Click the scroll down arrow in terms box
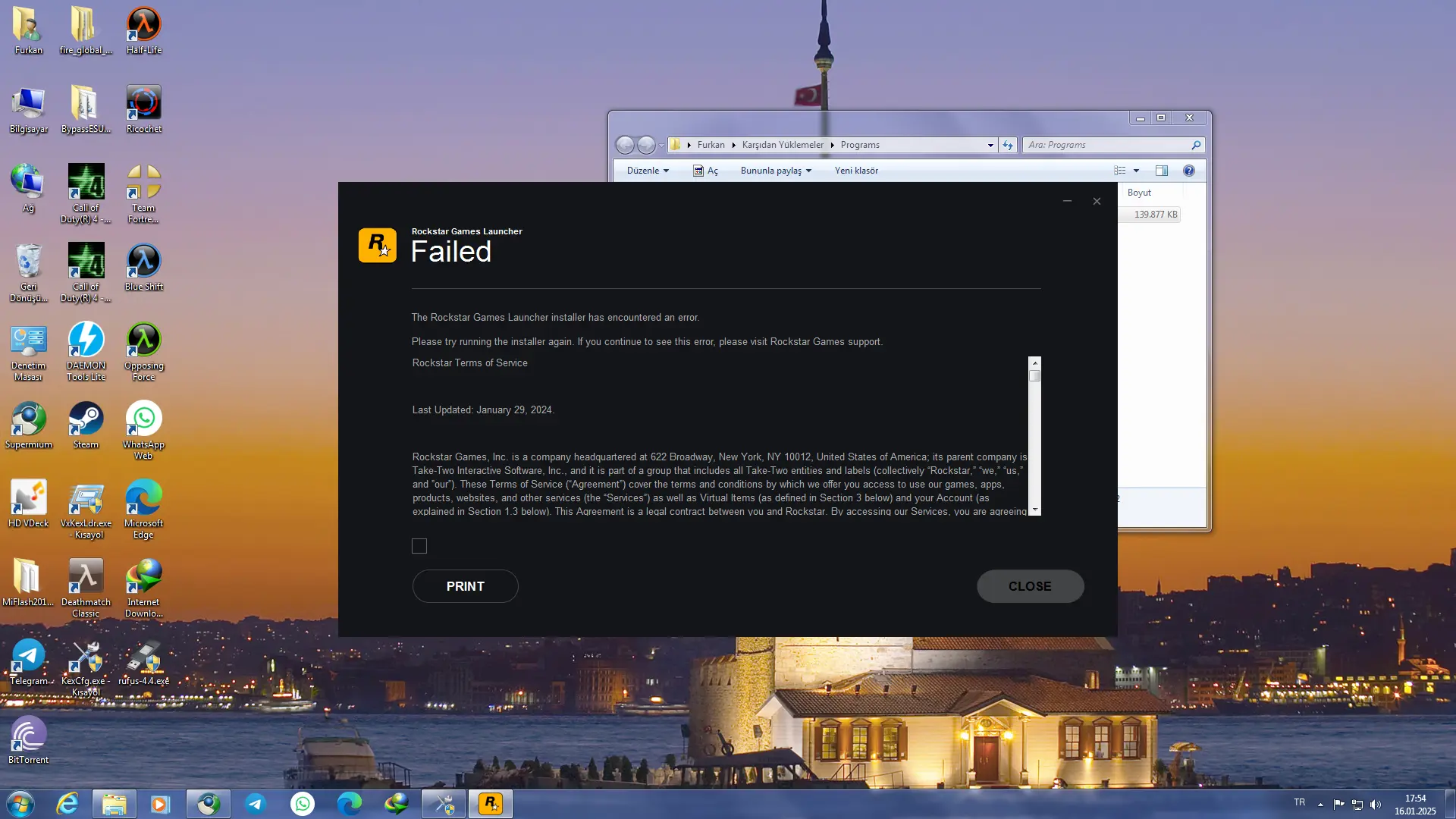The image size is (1456, 819). [1035, 510]
